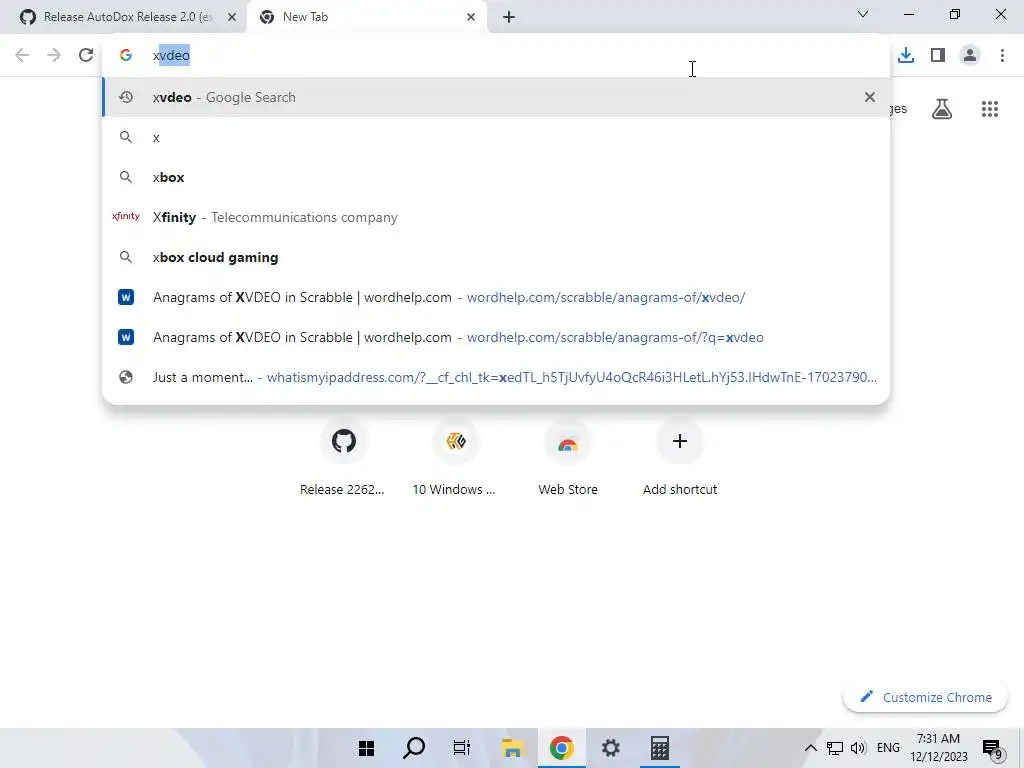This screenshot has height=768, width=1024.
Task: Choose the xbox cloud gaming suggestion
Action: pyautogui.click(x=496, y=257)
